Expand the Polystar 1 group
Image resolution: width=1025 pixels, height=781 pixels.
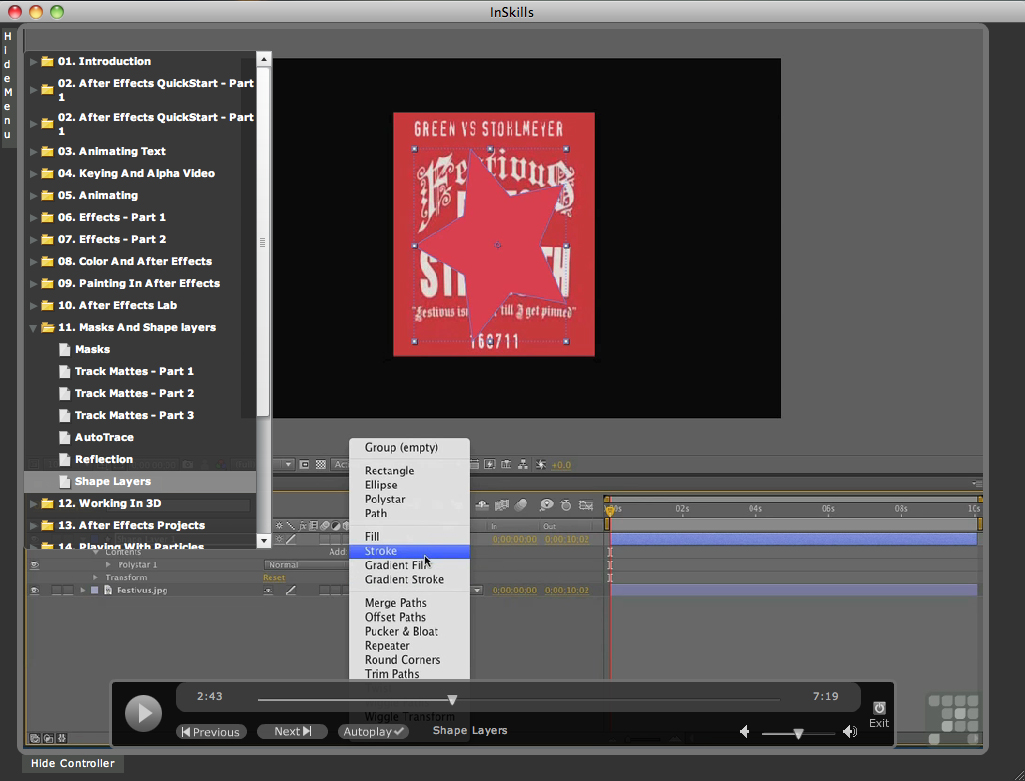click(109, 565)
